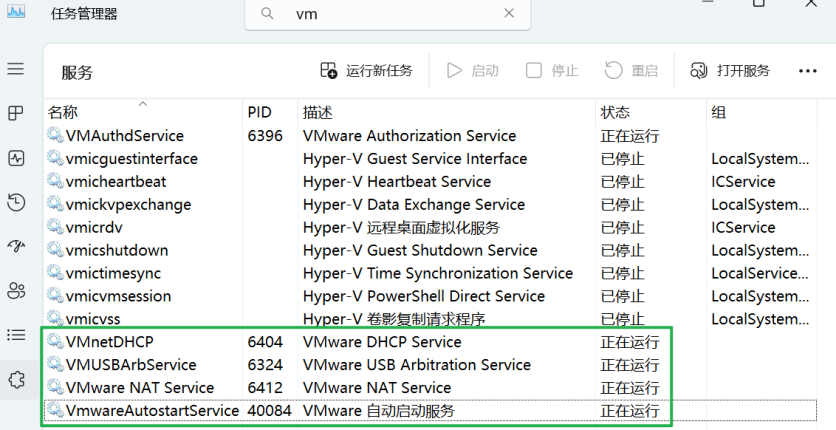Select the vmicshutdown service
Image resolution: width=836 pixels, height=430 pixels.
point(431,250)
